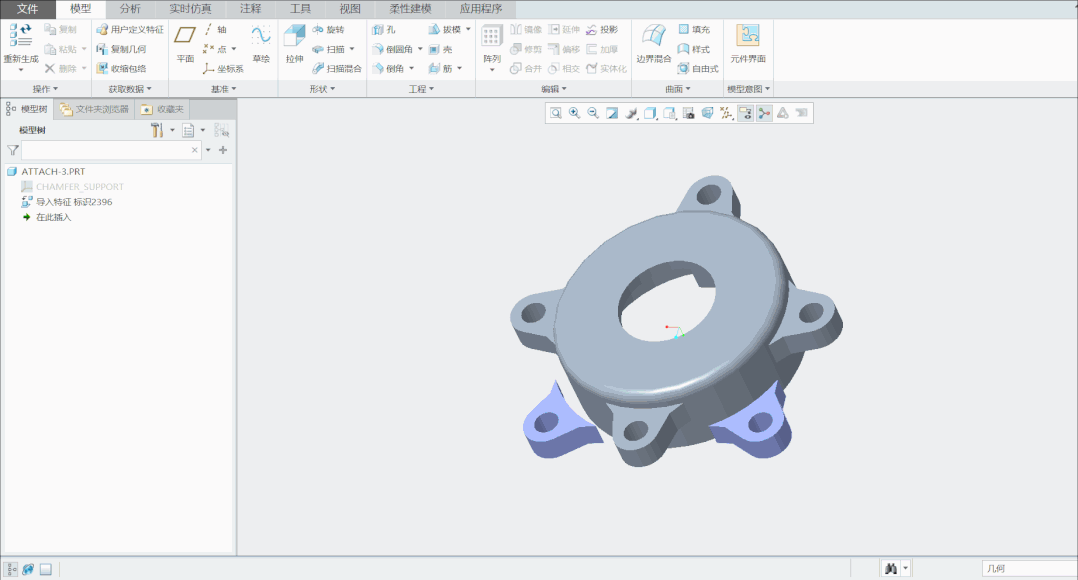Select the 用户定义特征 tool
The height and width of the screenshot is (580, 1078).
(x=130, y=30)
